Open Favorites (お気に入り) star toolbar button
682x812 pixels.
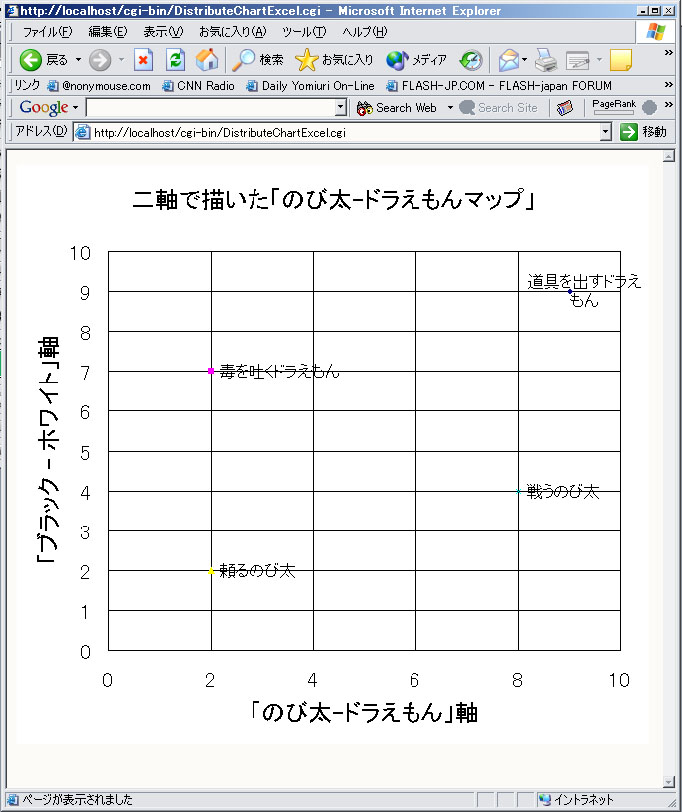pos(334,60)
